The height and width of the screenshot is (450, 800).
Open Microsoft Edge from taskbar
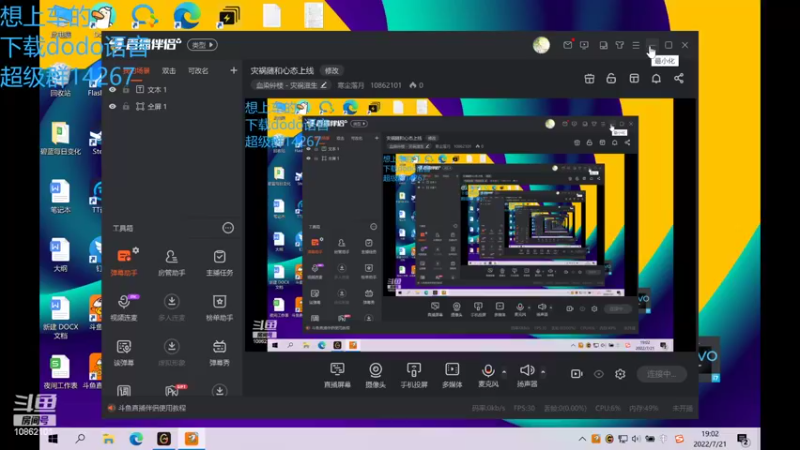pyautogui.click(x=136, y=439)
